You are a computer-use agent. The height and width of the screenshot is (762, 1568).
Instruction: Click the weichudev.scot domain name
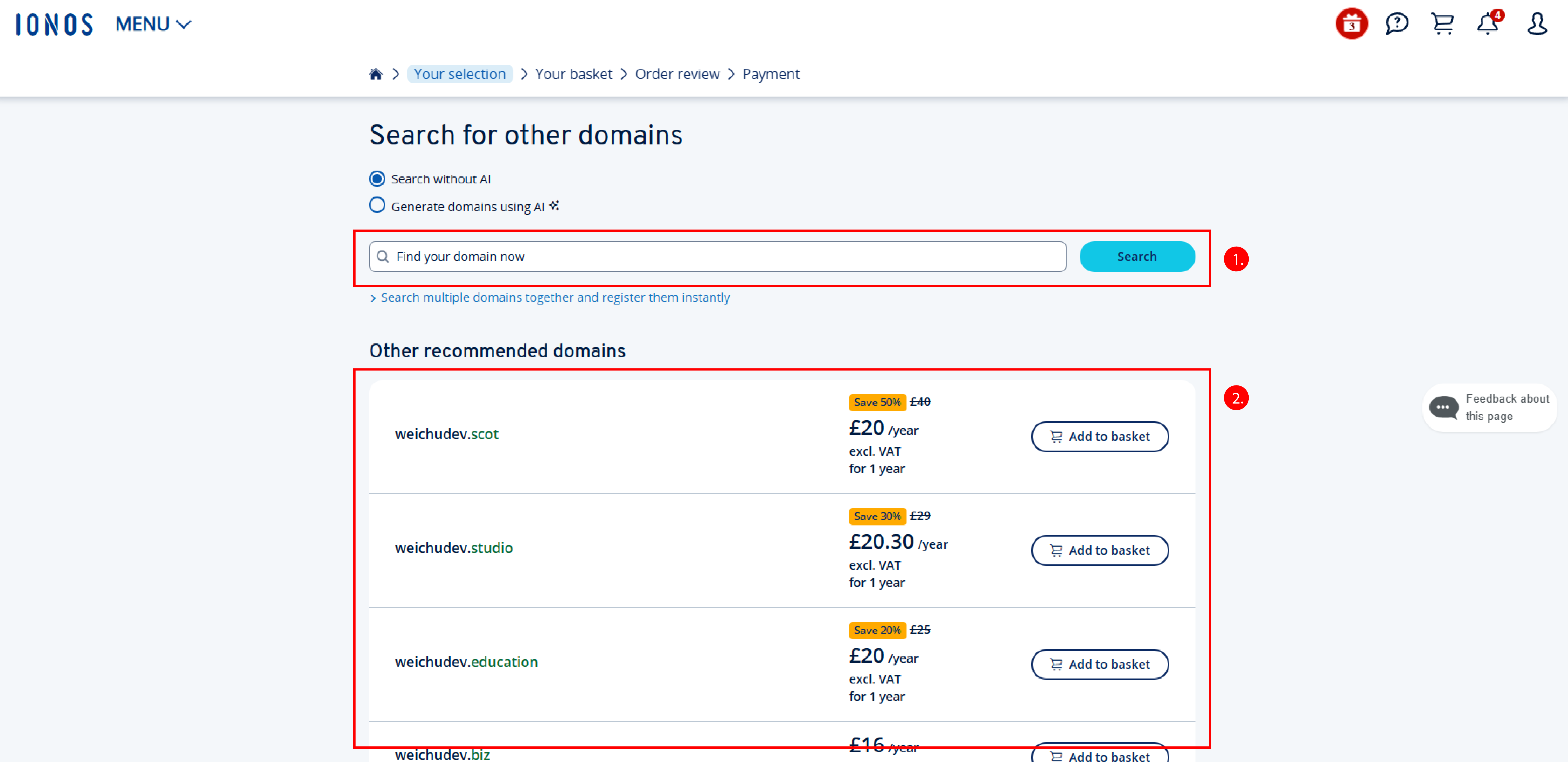point(446,434)
